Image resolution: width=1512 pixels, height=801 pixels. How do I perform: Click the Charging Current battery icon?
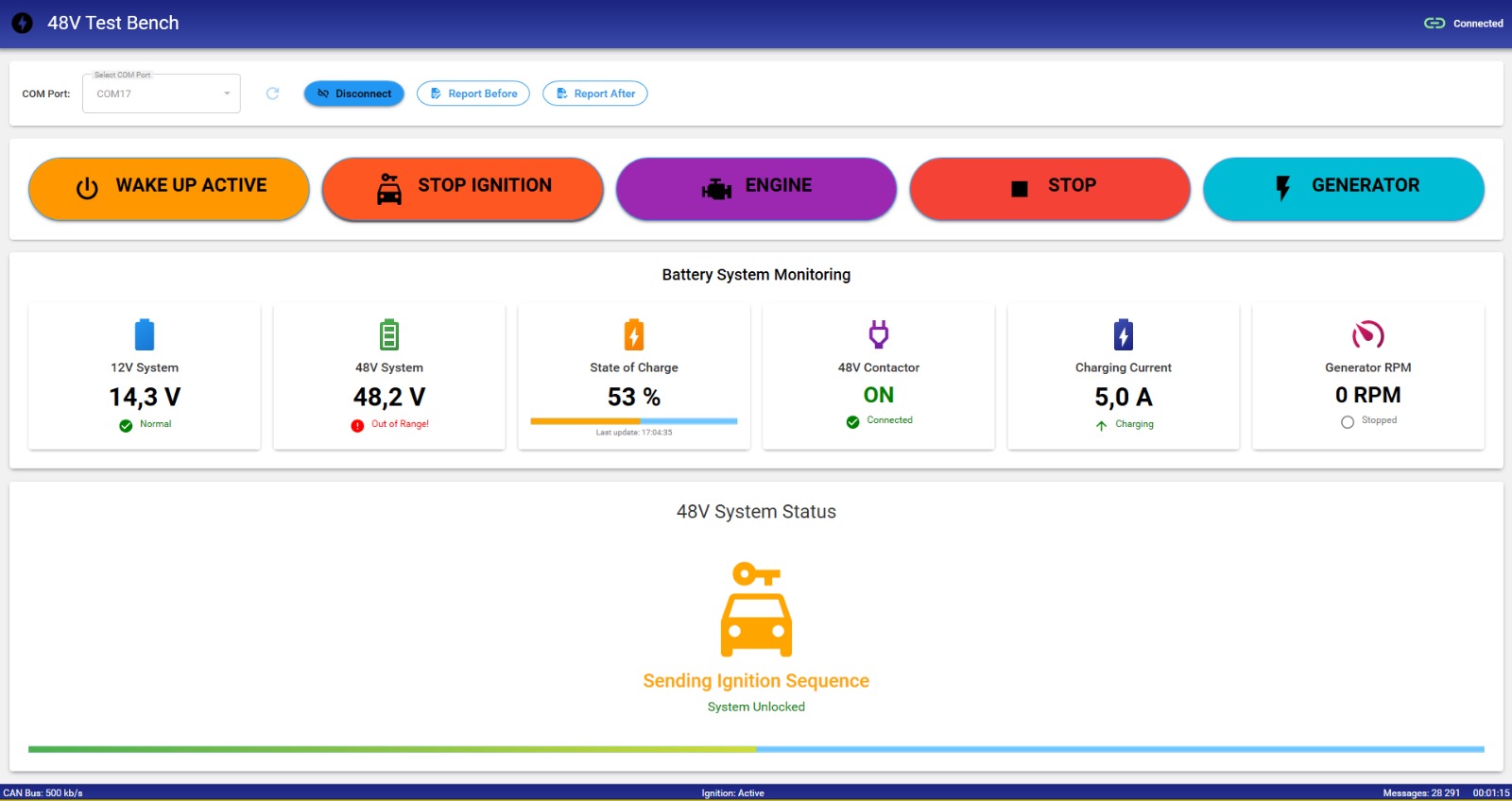(1123, 334)
